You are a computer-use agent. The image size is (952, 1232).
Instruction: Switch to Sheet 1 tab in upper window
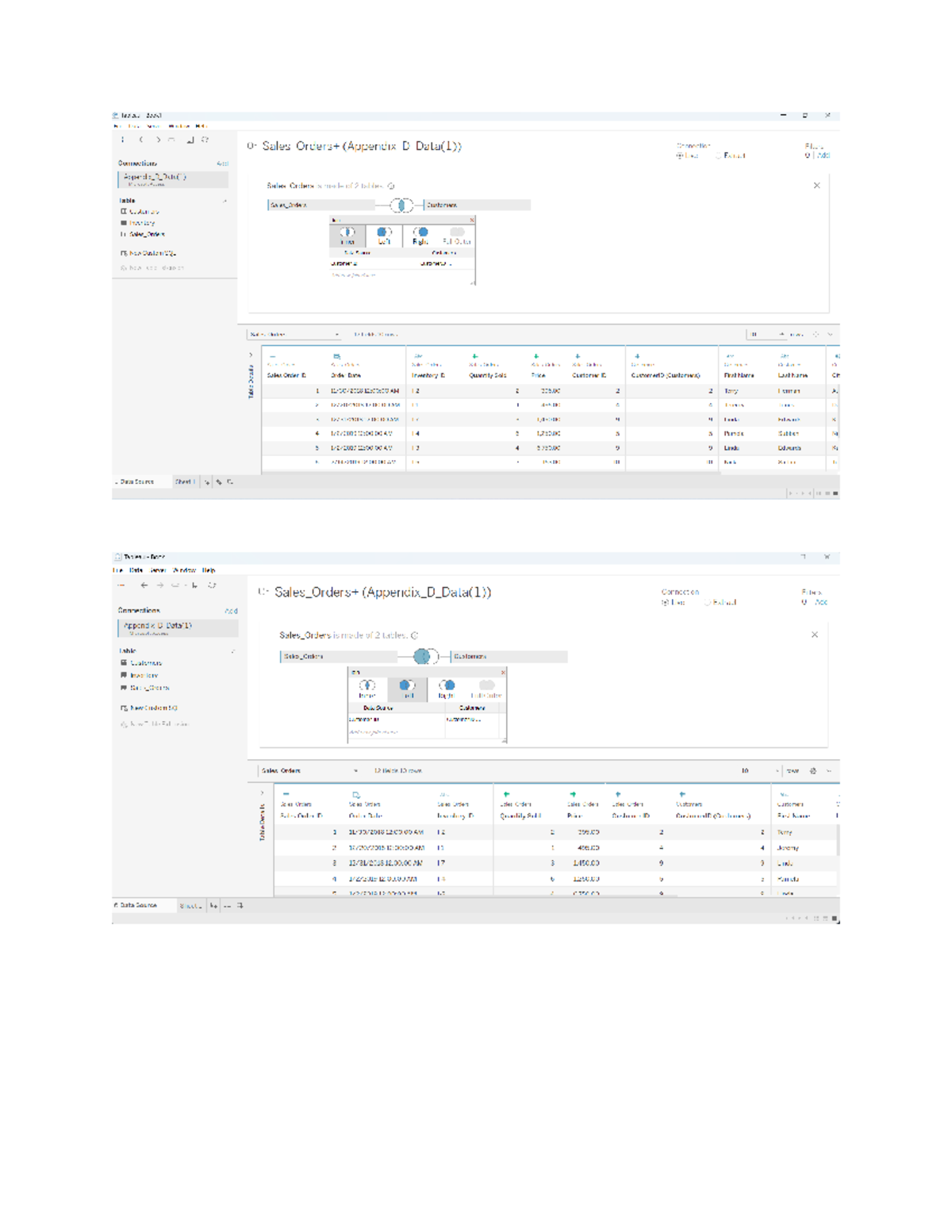184,482
